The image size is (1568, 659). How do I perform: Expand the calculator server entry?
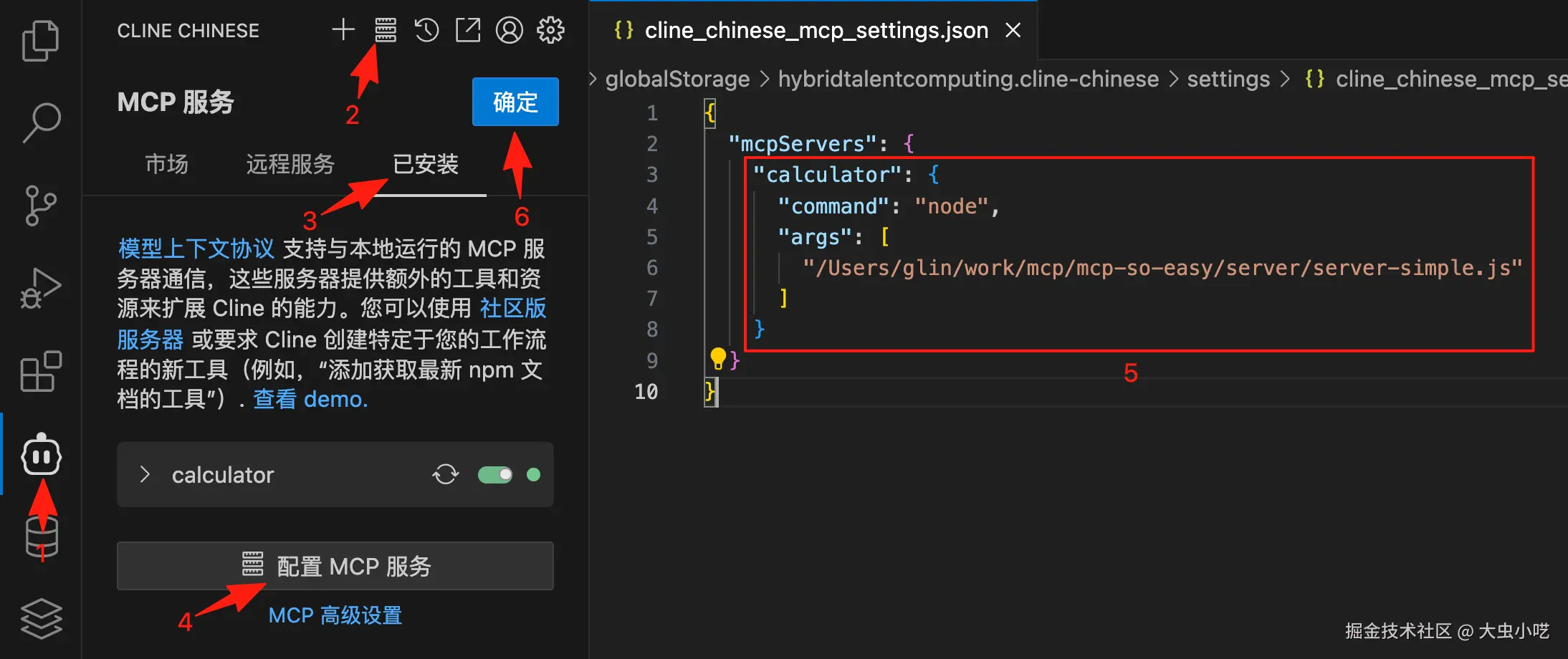tap(145, 474)
